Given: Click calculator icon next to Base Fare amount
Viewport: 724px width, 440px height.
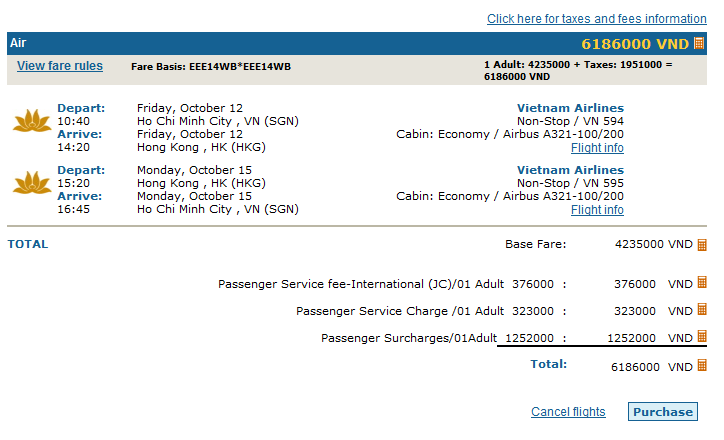Looking at the screenshot, I should click(702, 245).
